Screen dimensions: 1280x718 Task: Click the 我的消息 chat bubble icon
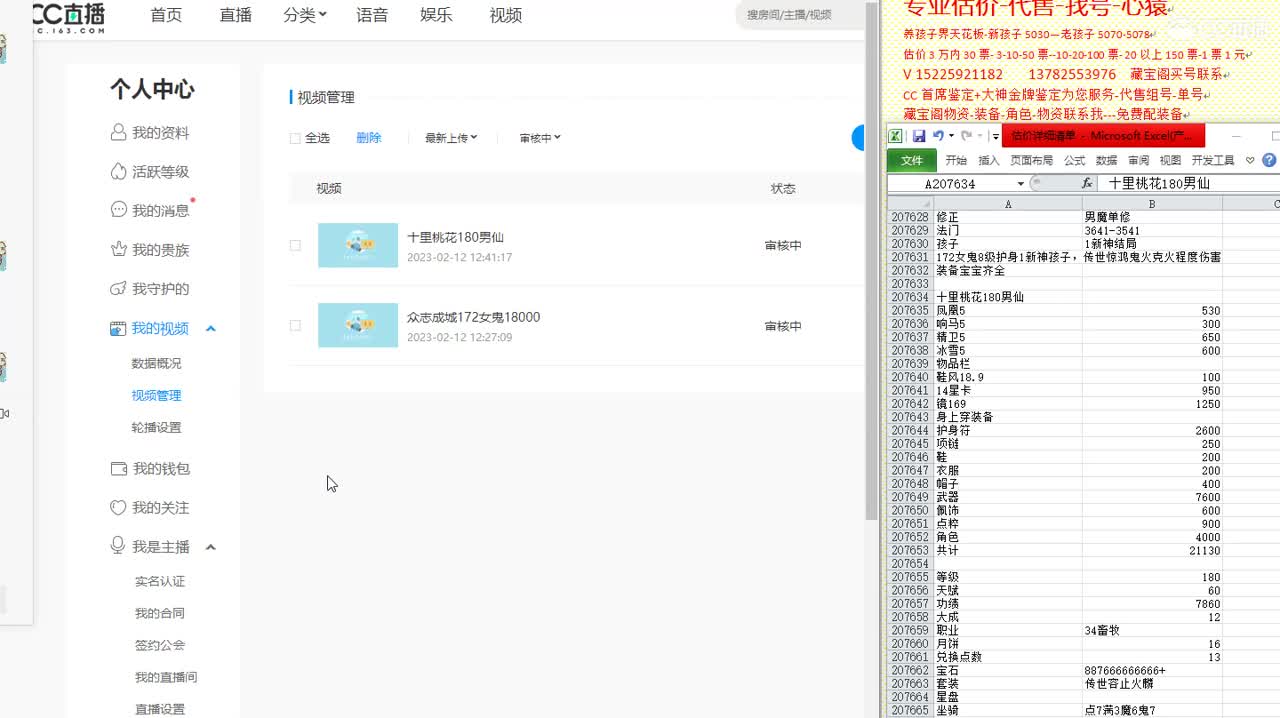click(118, 210)
